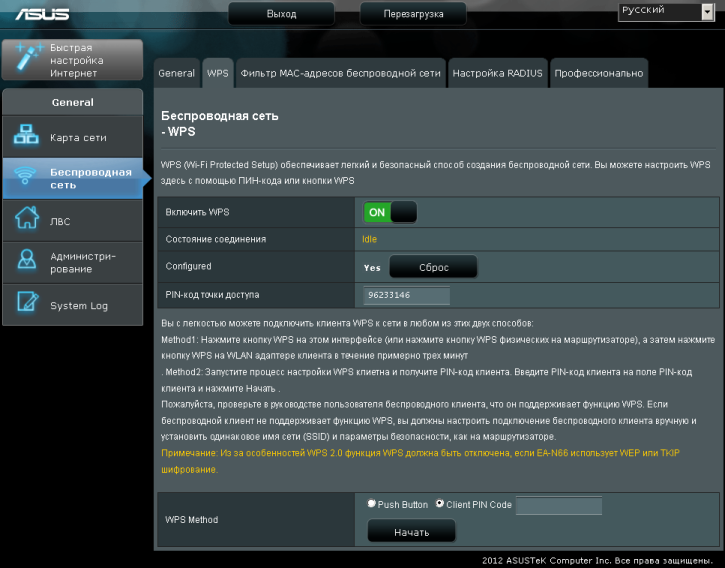Image resolution: width=725 pixels, height=568 pixels.
Task: Open the Настройка RADIUS tab
Action: tap(497, 73)
